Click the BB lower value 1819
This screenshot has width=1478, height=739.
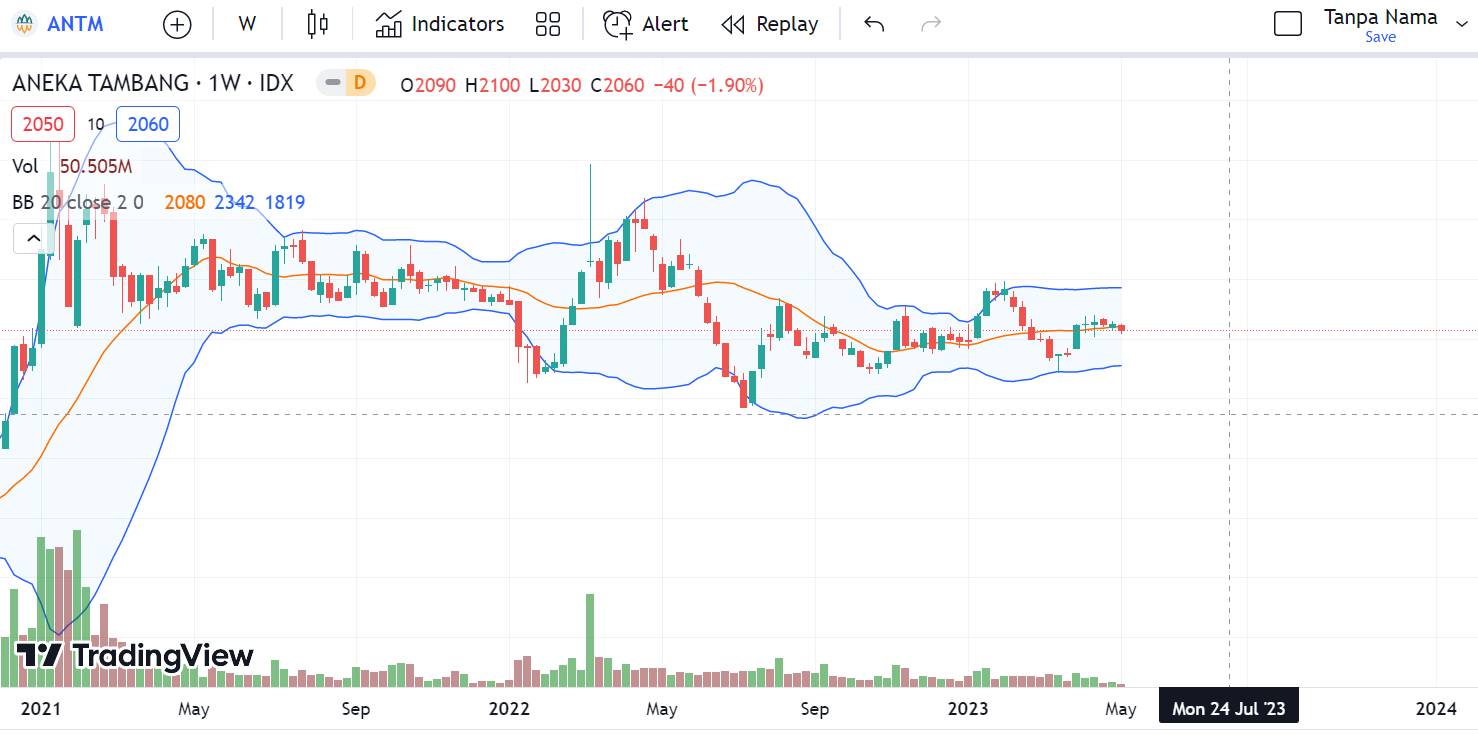pos(285,202)
